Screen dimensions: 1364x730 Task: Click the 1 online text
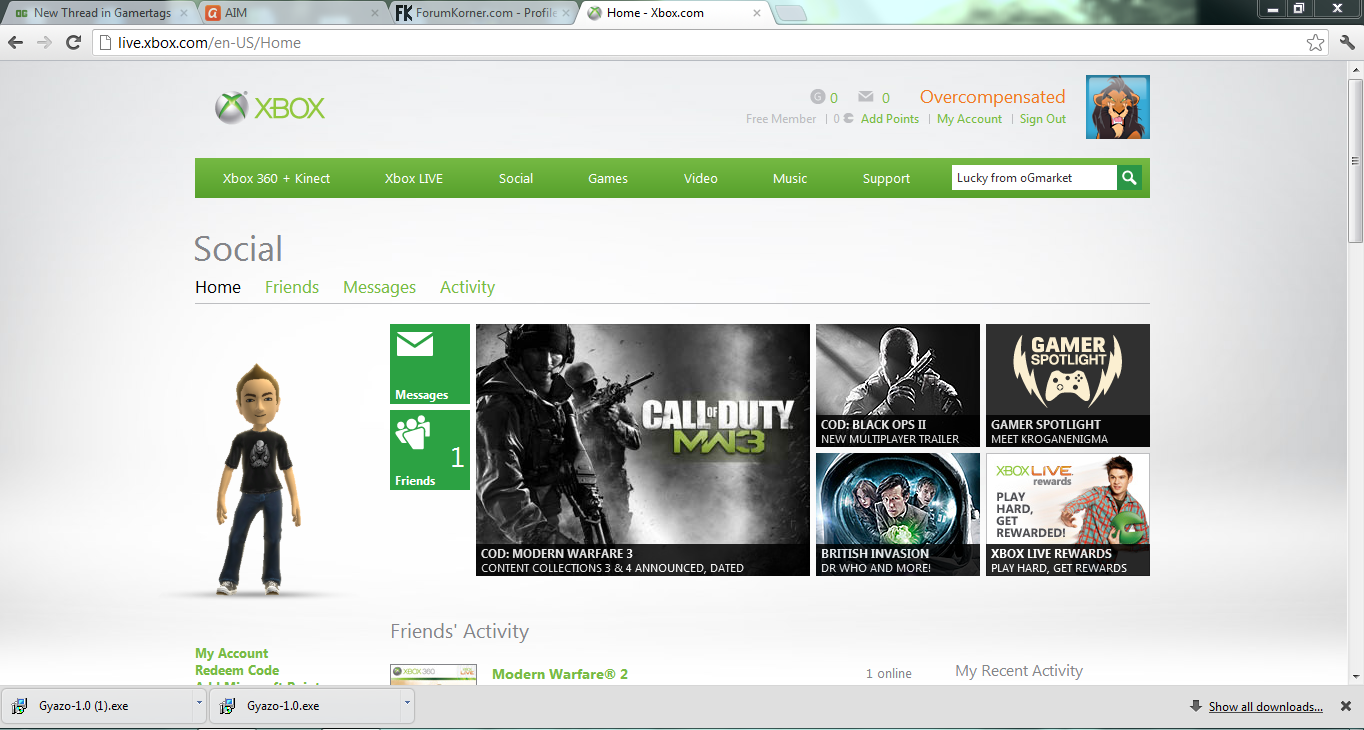pyautogui.click(x=889, y=674)
